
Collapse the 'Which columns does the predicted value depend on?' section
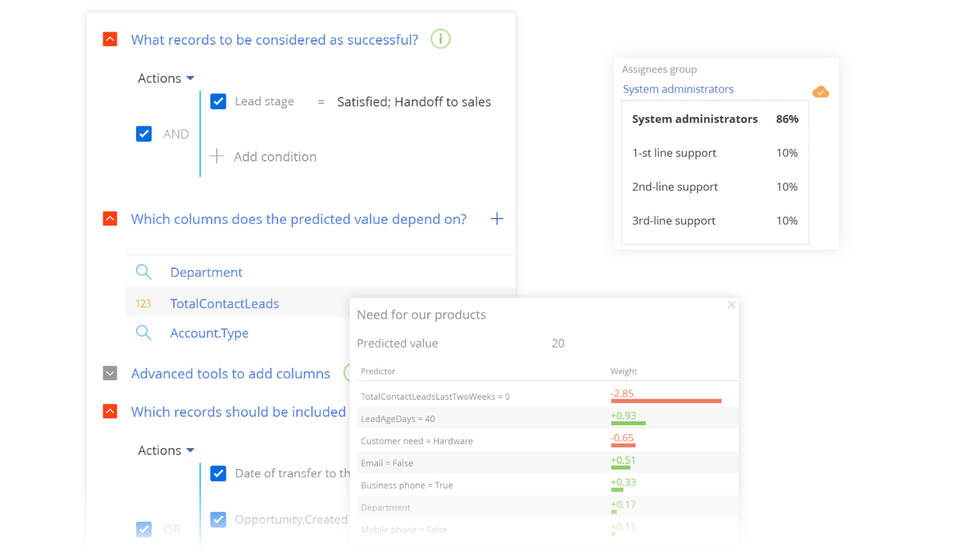[x=110, y=218]
